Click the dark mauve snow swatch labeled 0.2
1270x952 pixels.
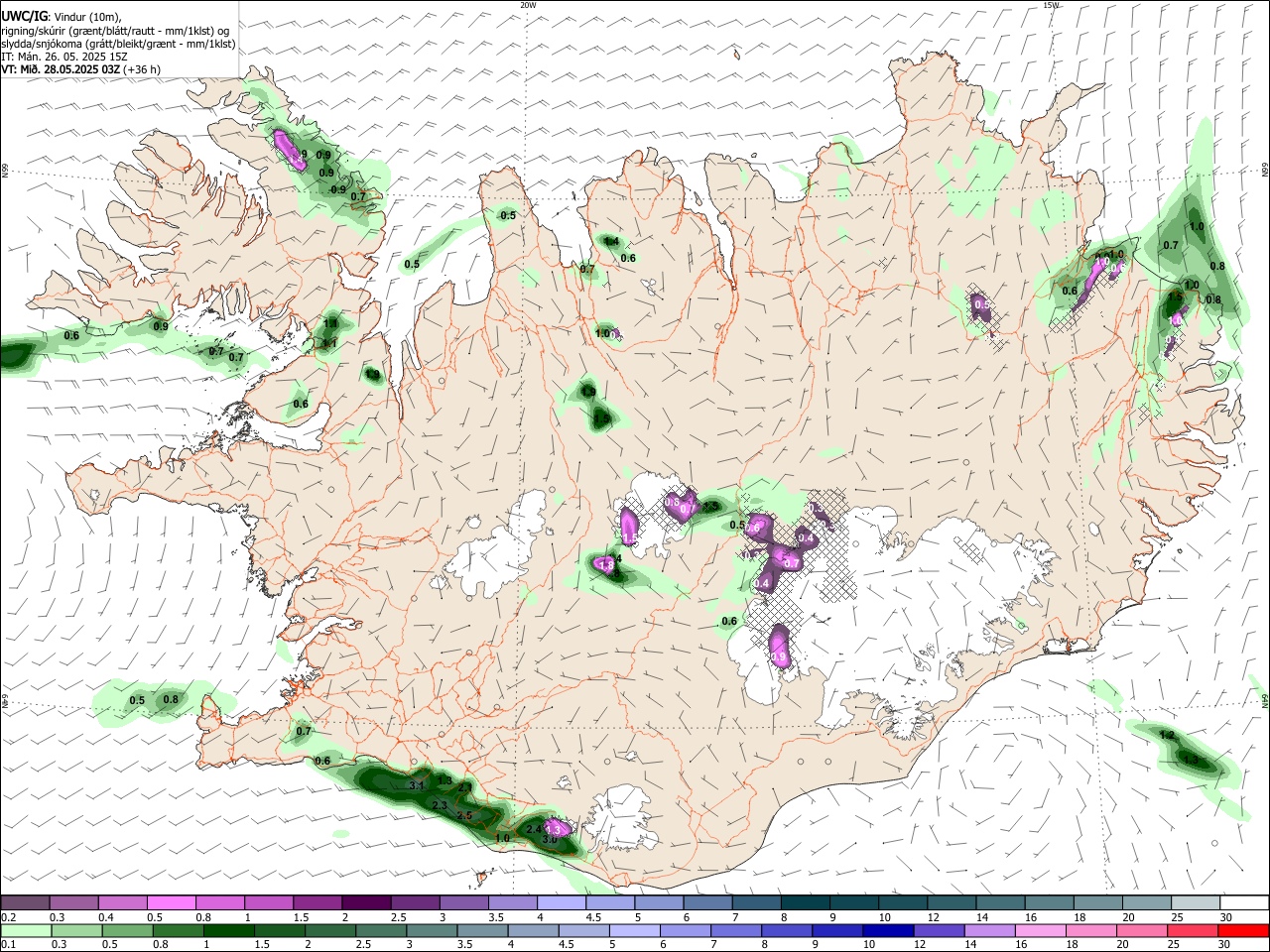[25, 902]
